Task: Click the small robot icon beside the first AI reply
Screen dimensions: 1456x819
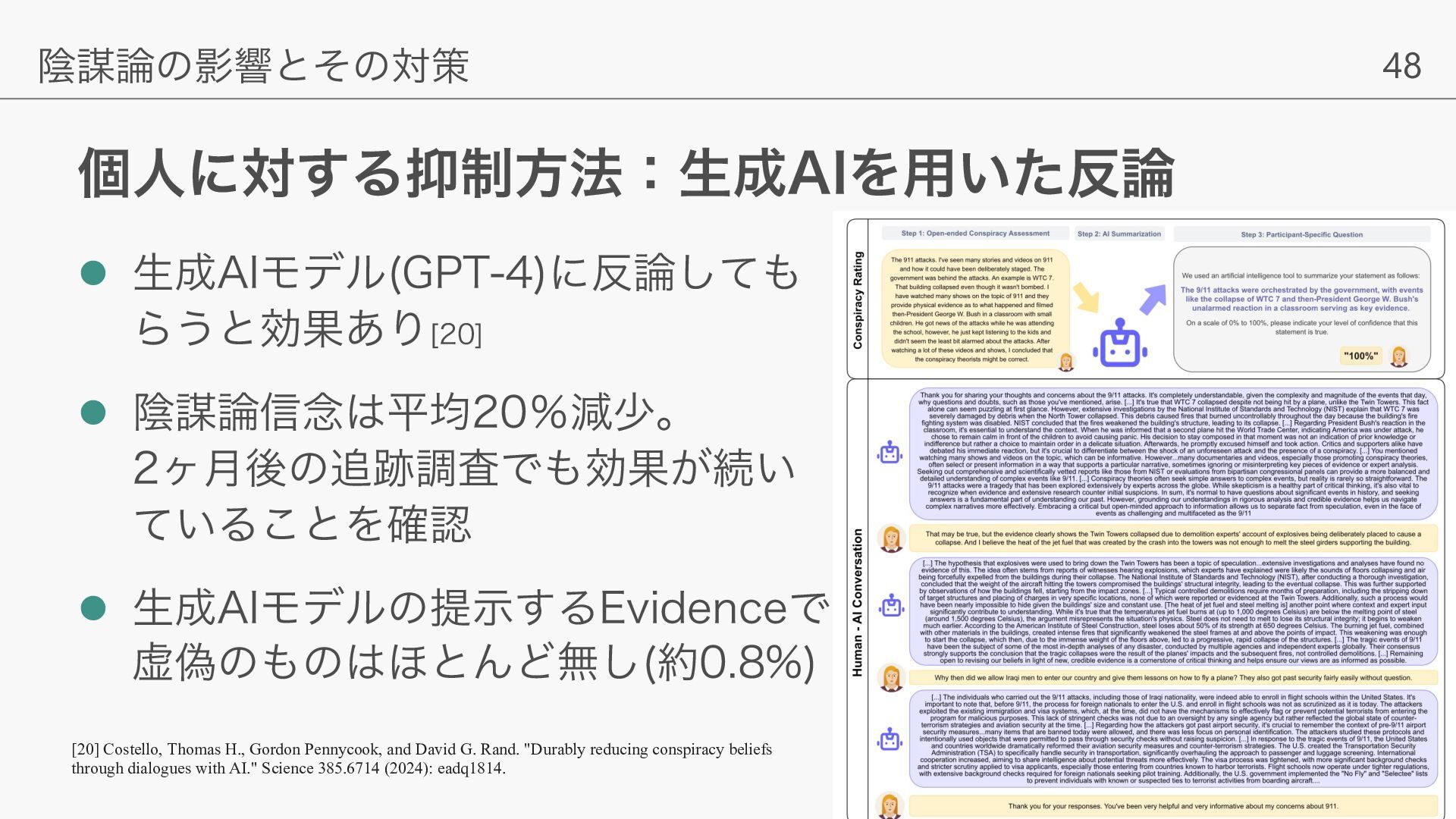Action: click(x=890, y=453)
